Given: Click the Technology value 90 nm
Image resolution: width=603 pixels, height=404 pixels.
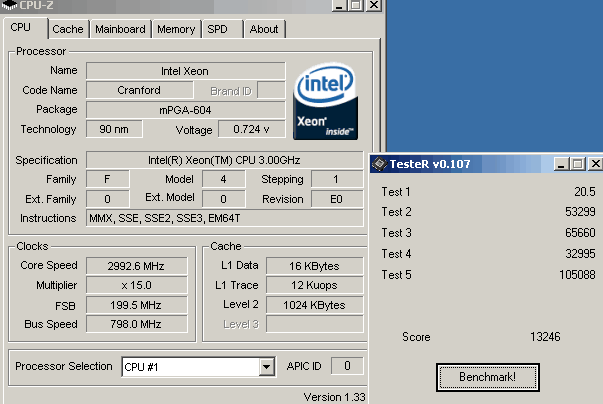Looking at the screenshot, I should 114,129.
